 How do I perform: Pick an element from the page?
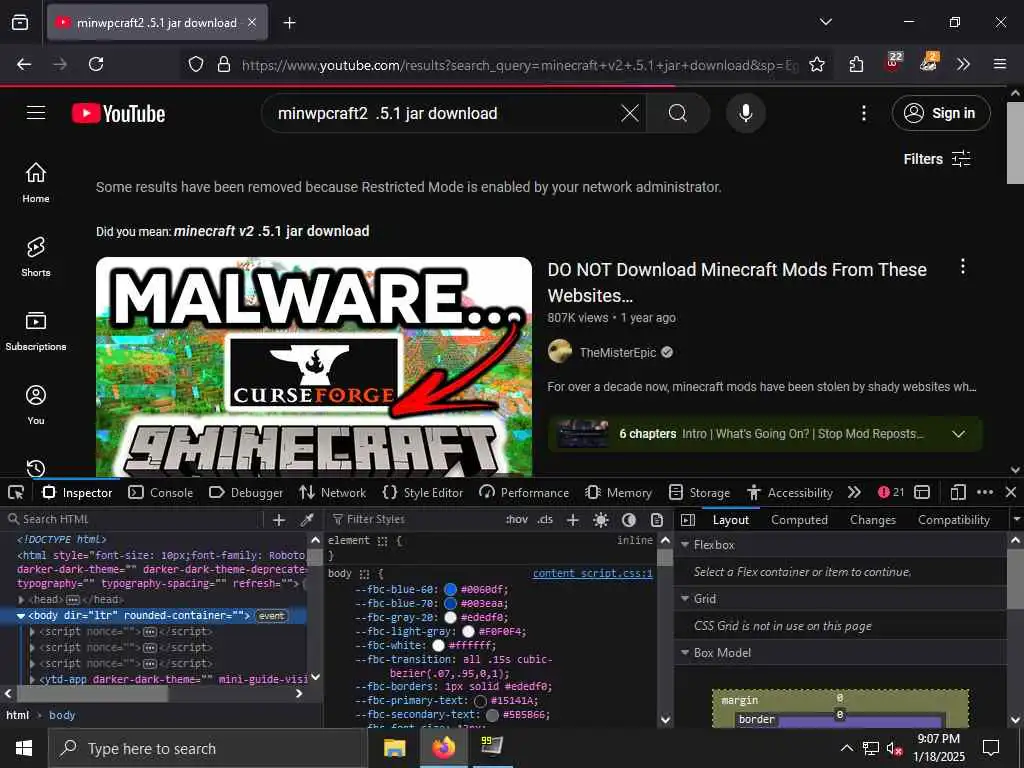16,492
